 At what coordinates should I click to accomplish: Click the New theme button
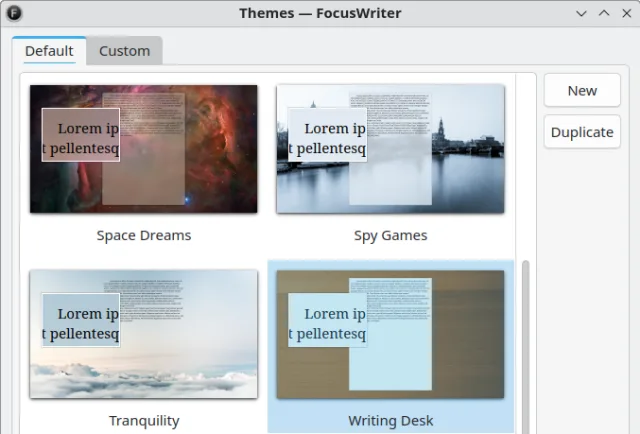[x=582, y=91]
